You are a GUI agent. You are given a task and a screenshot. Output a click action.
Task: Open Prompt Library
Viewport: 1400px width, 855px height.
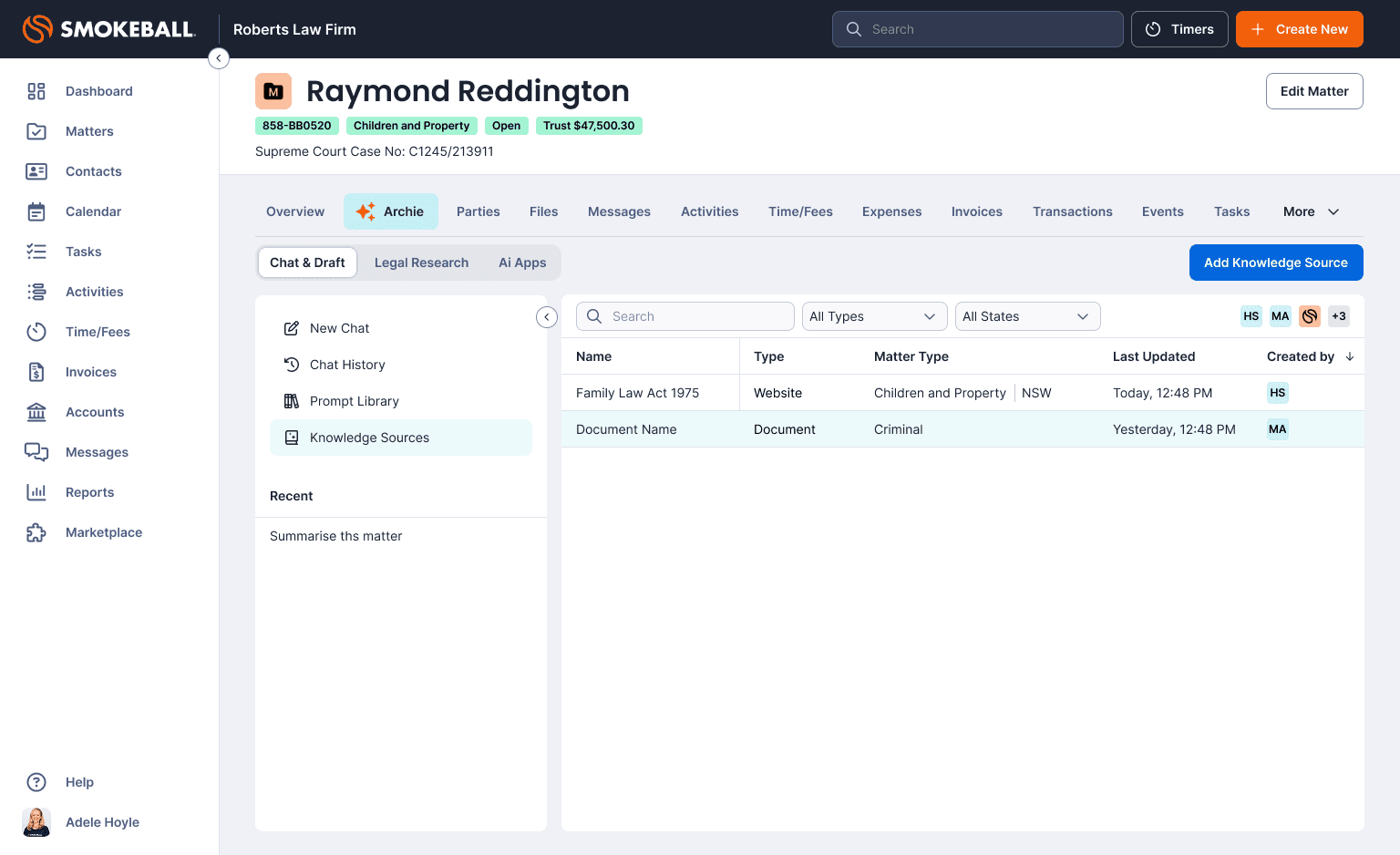[401, 401]
